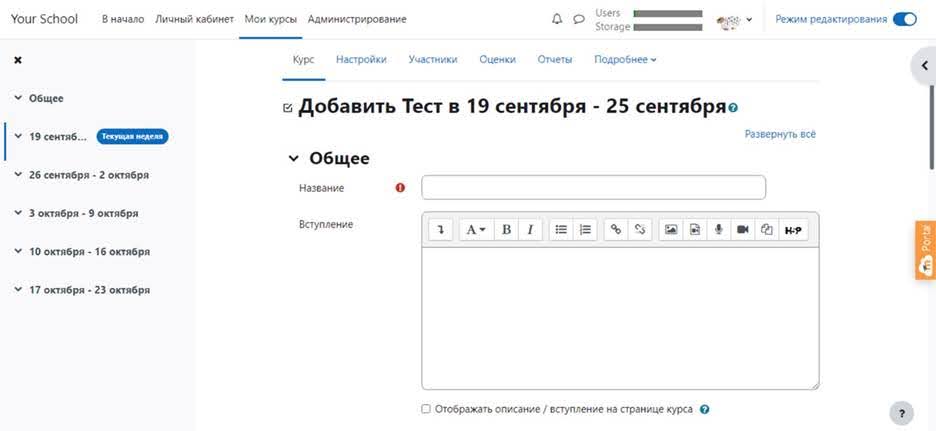The image size is (936, 431).
Task: Insert an unordered bullet list
Action: pos(561,229)
